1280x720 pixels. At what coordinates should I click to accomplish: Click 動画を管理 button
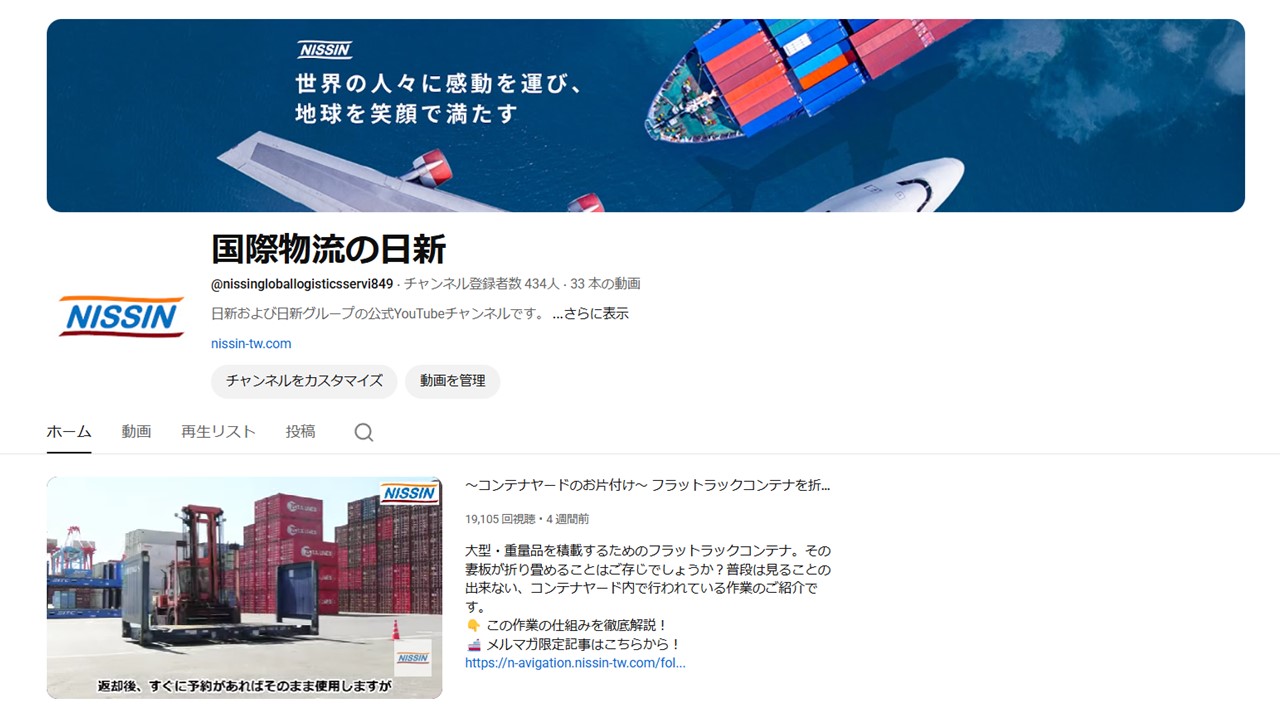(452, 381)
